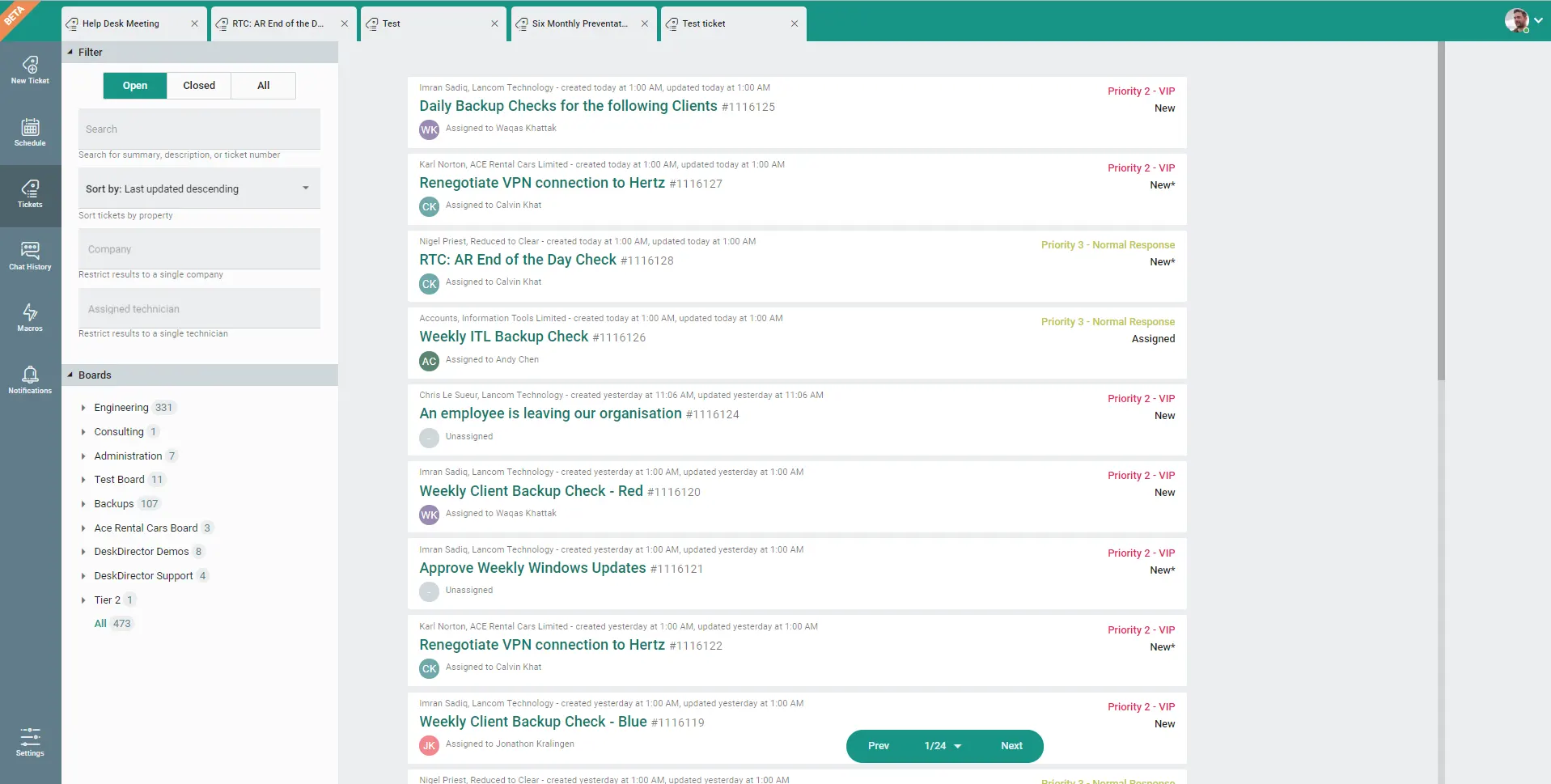
Task: Go to Prev page of tickets
Action: [x=879, y=746]
